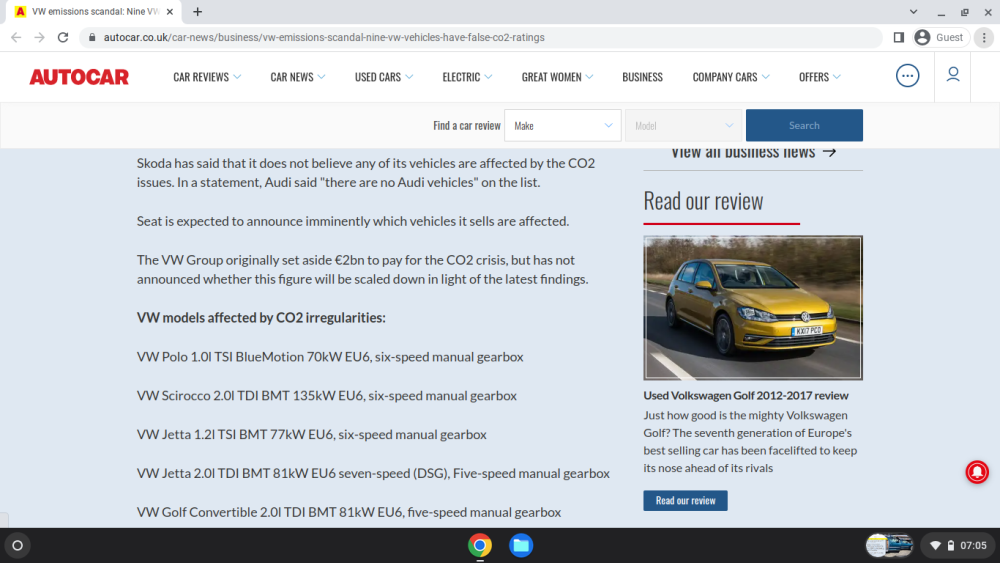Expand the Used Cars menu
The image size is (1000, 563).
click(384, 77)
